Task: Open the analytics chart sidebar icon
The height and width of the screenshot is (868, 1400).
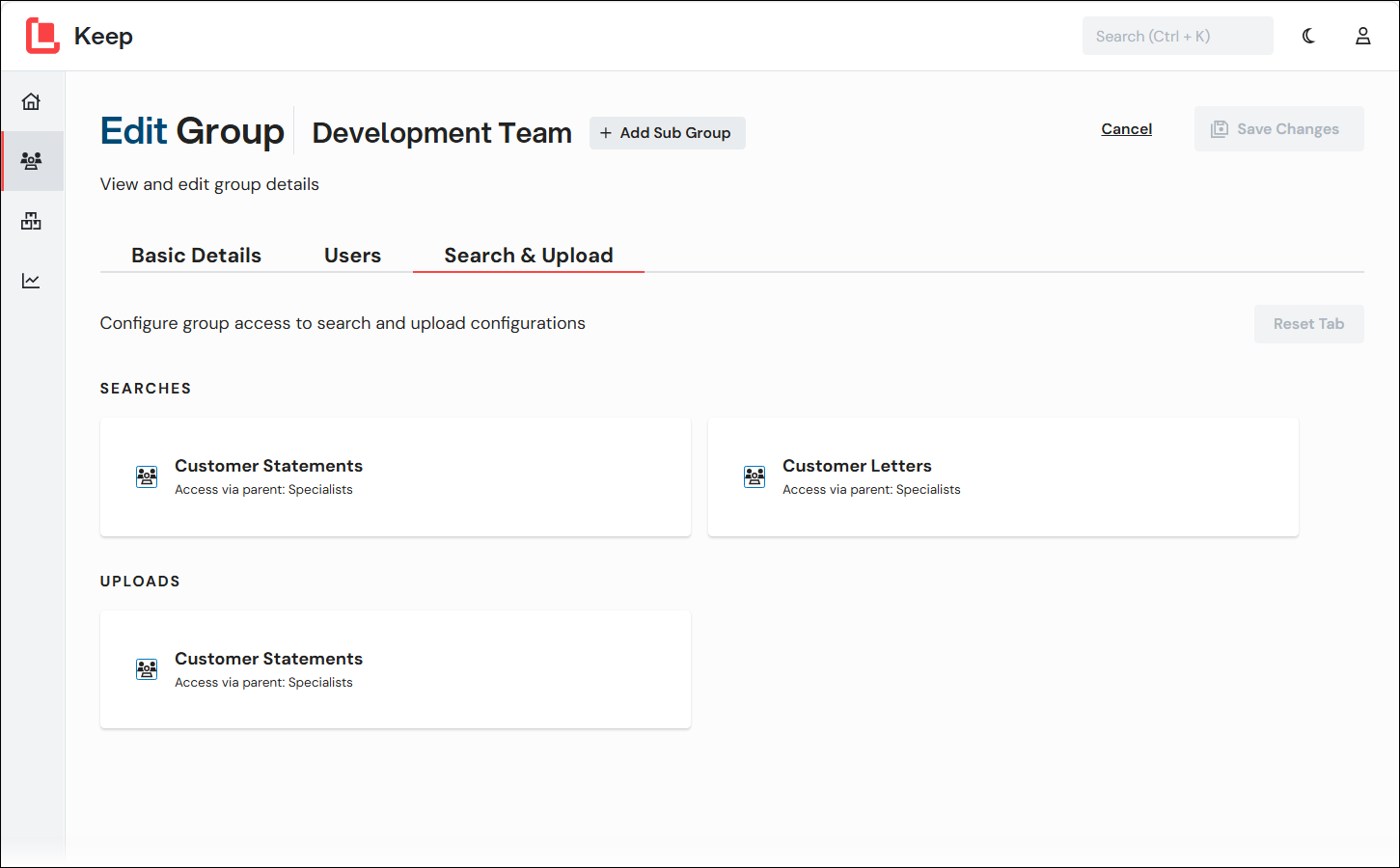Action: pos(31,281)
